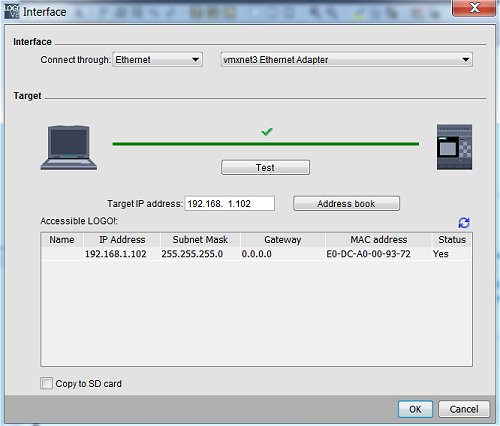The width and height of the screenshot is (500, 426).
Task: Open the Connect through Ethernet dropdown
Action: coord(158,60)
